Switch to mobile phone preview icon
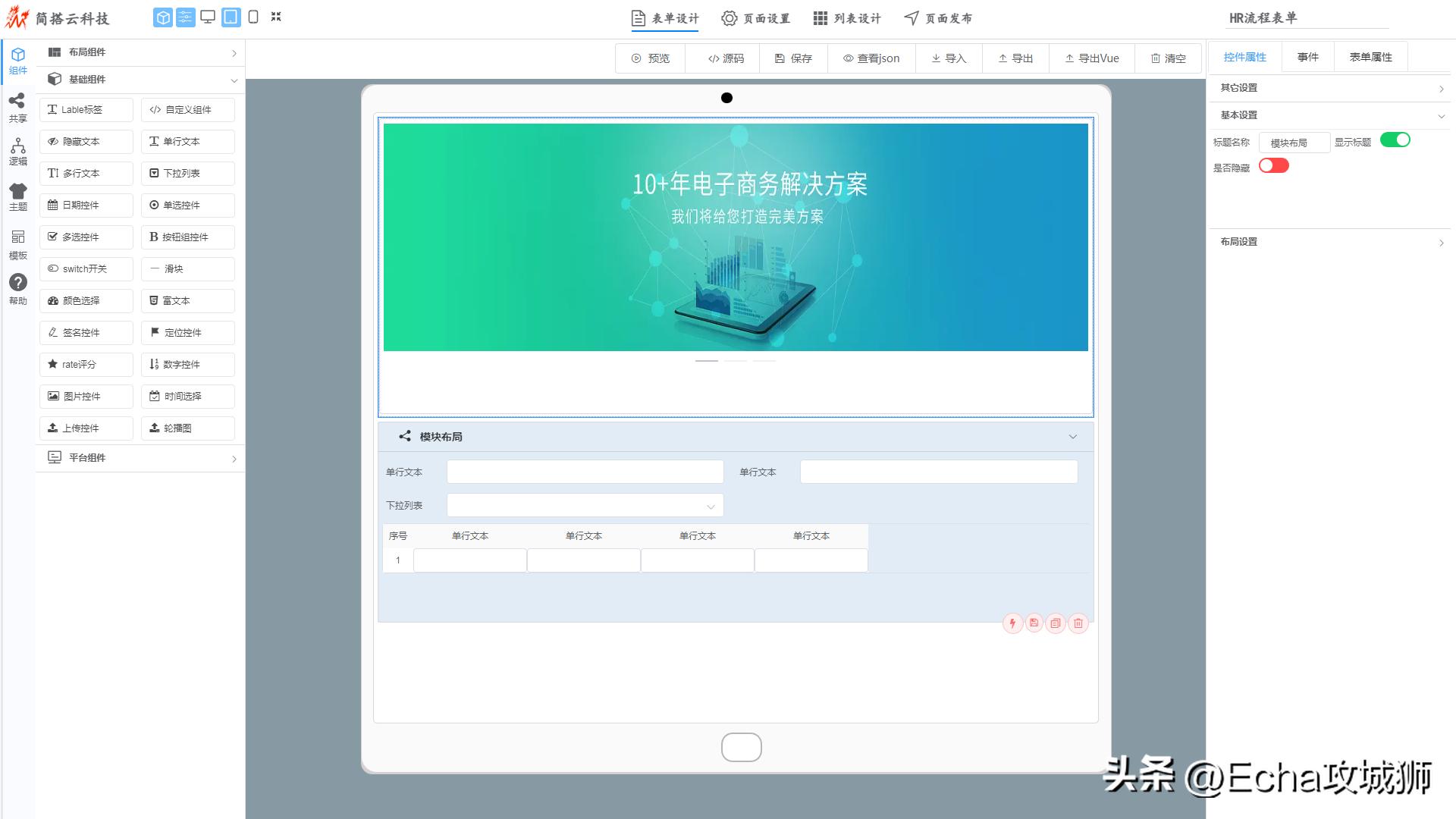1456x819 pixels. [x=253, y=17]
